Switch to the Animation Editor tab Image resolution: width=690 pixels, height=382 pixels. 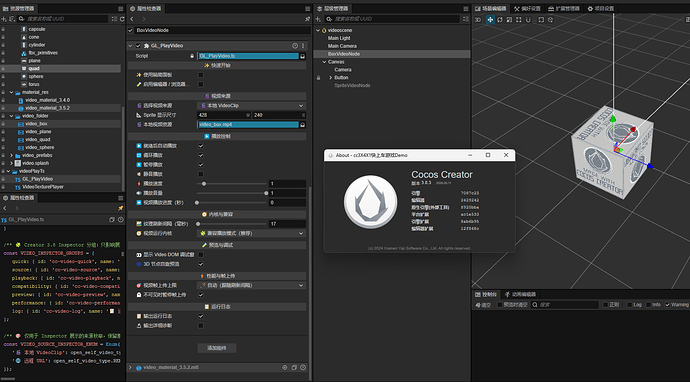coord(520,294)
